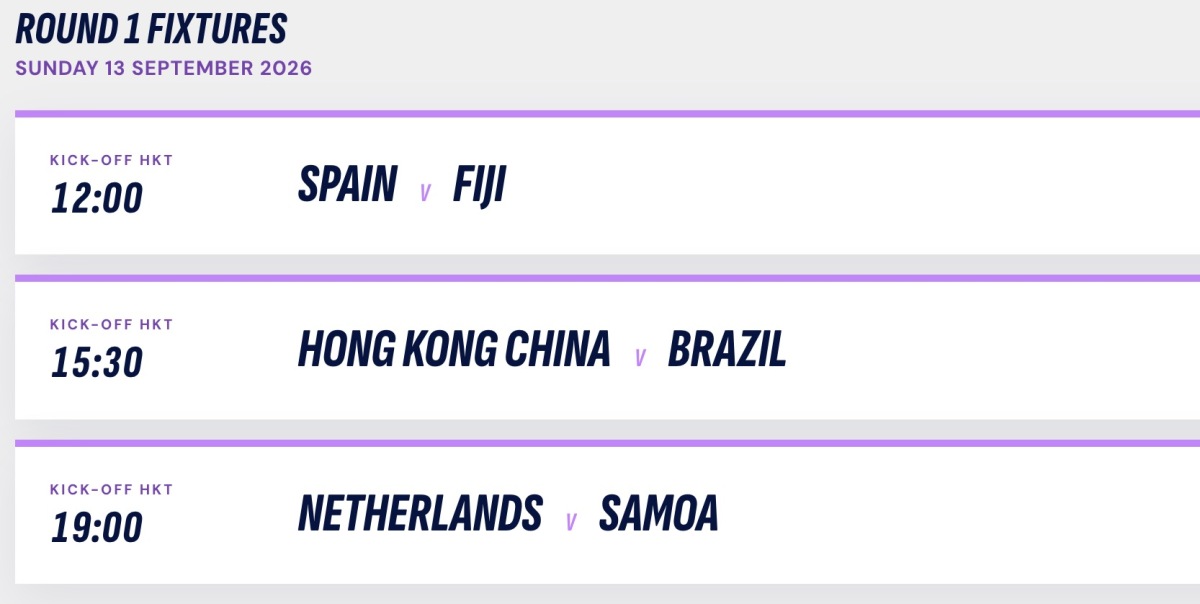1200x604 pixels.
Task: Open the Brazil team name
Action: click(x=727, y=349)
